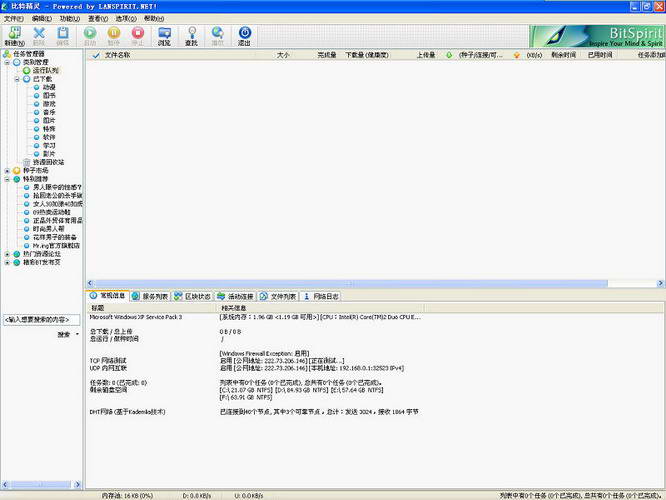Expand the 种子市场 tree node

(x=7, y=170)
